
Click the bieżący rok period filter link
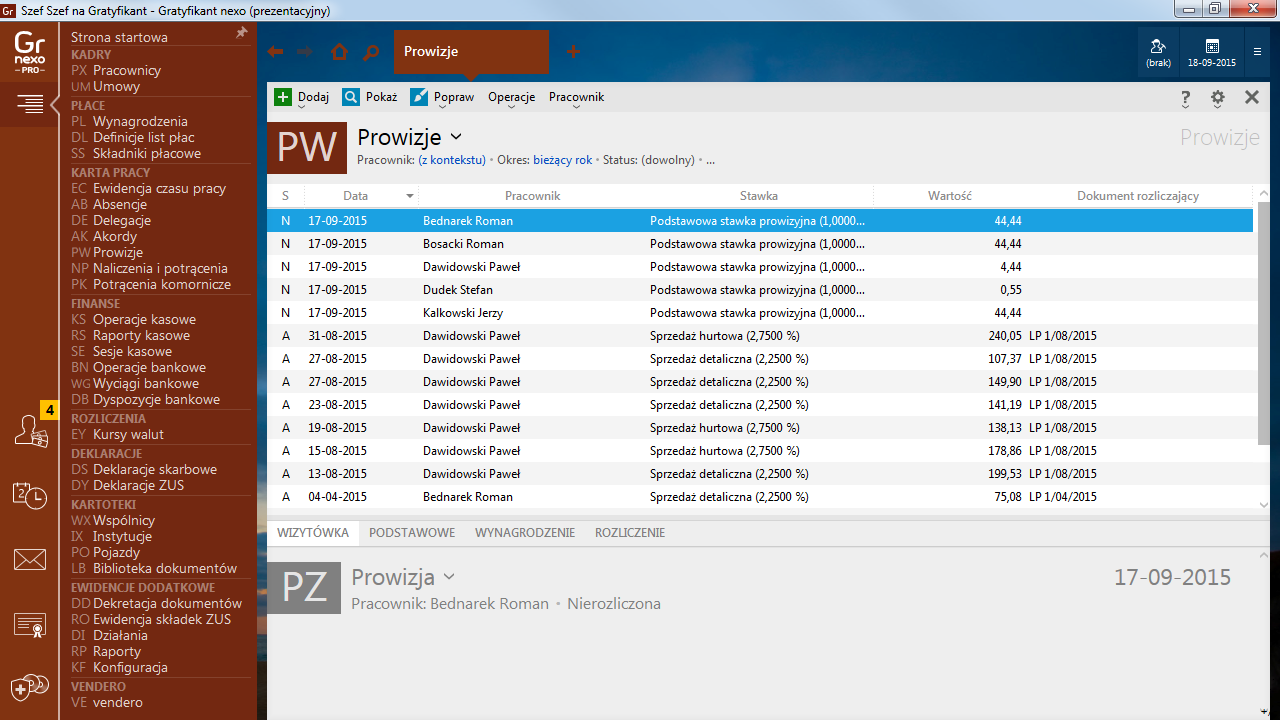[562, 160]
